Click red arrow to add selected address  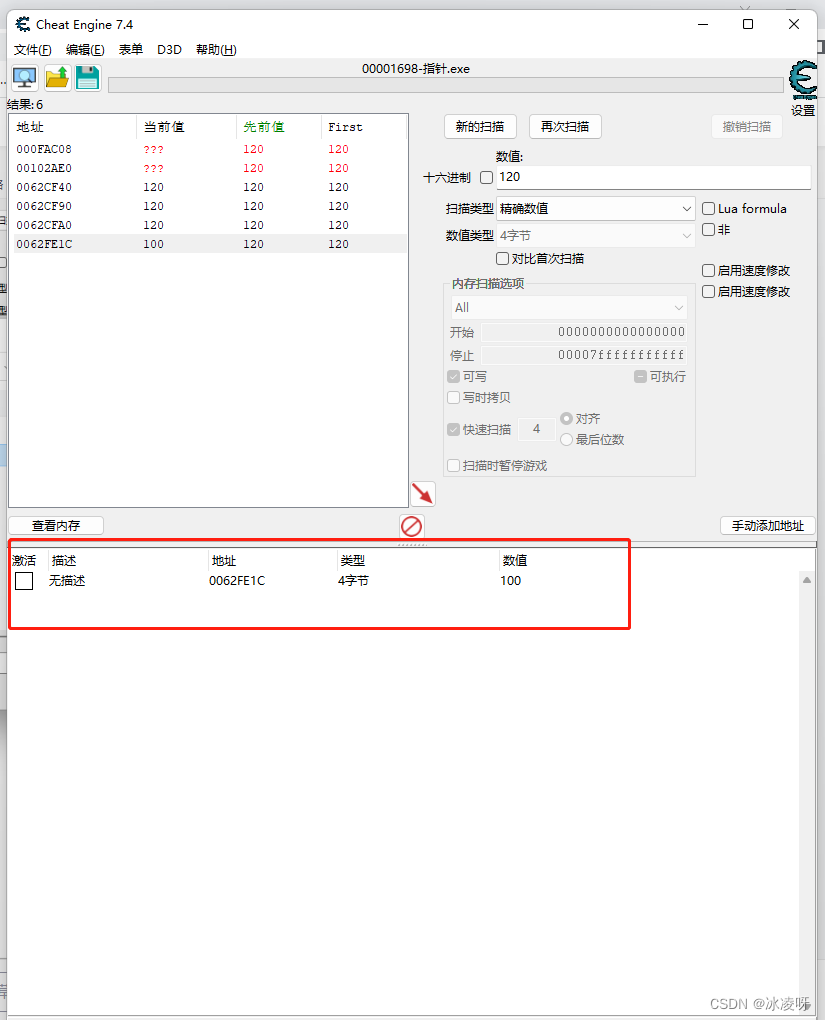click(423, 494)
